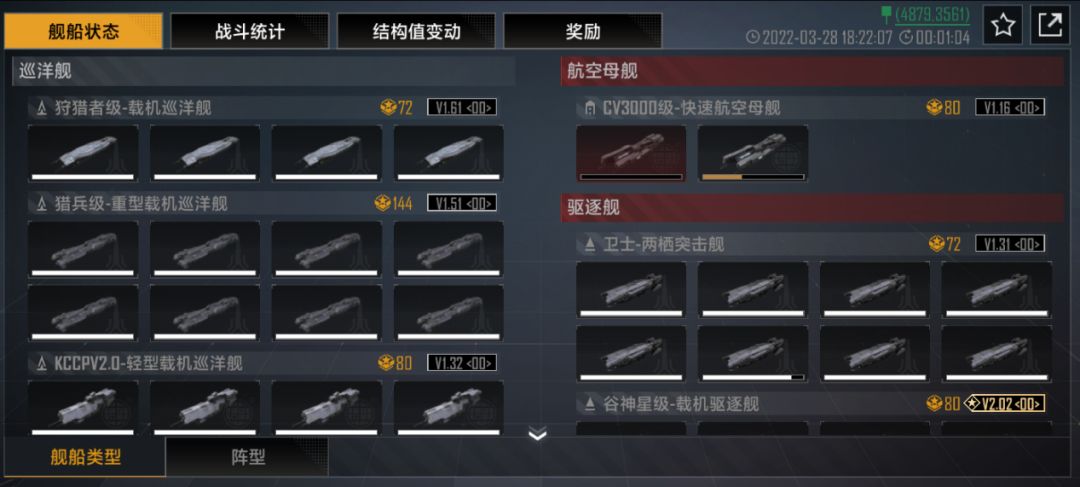
Task: Click the star favorite icon
Action: point(1002,25)
